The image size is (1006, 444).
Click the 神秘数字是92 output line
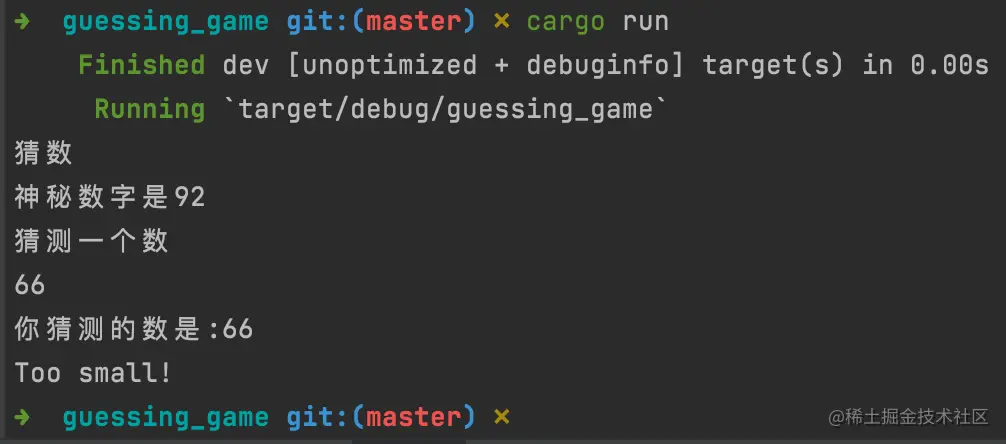point(110,198)
